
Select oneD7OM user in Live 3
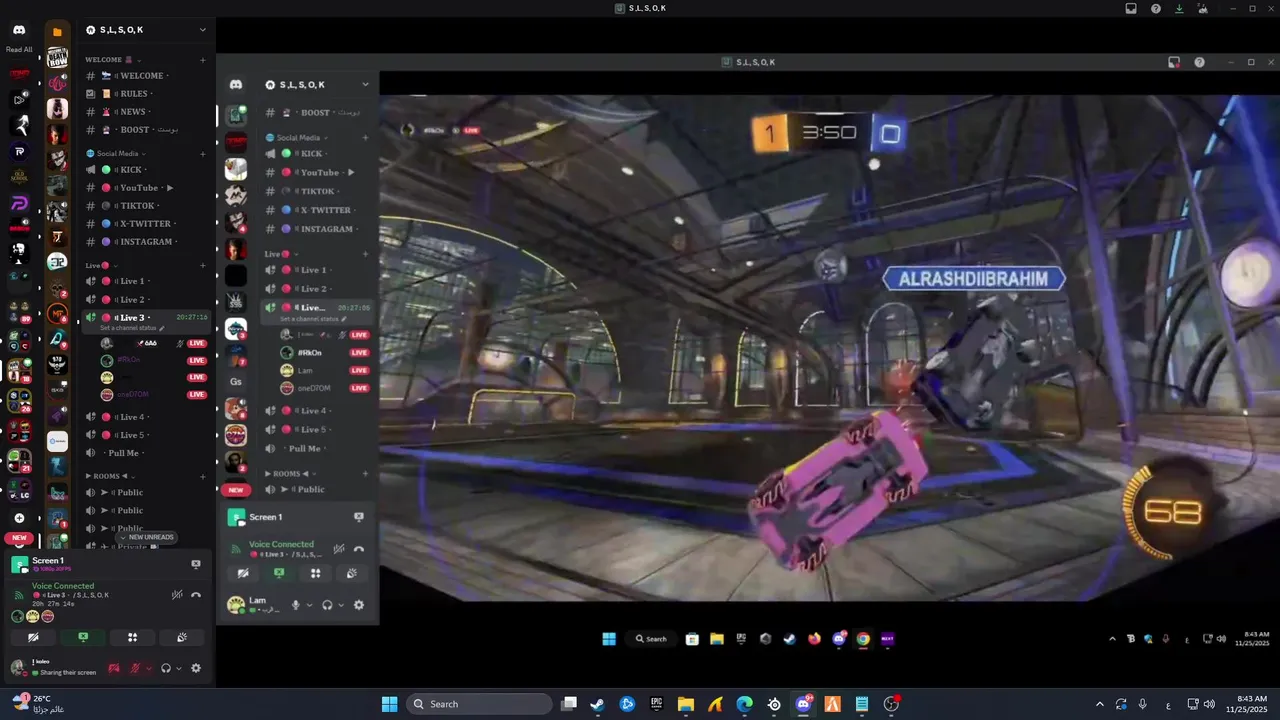click(155, 394)
